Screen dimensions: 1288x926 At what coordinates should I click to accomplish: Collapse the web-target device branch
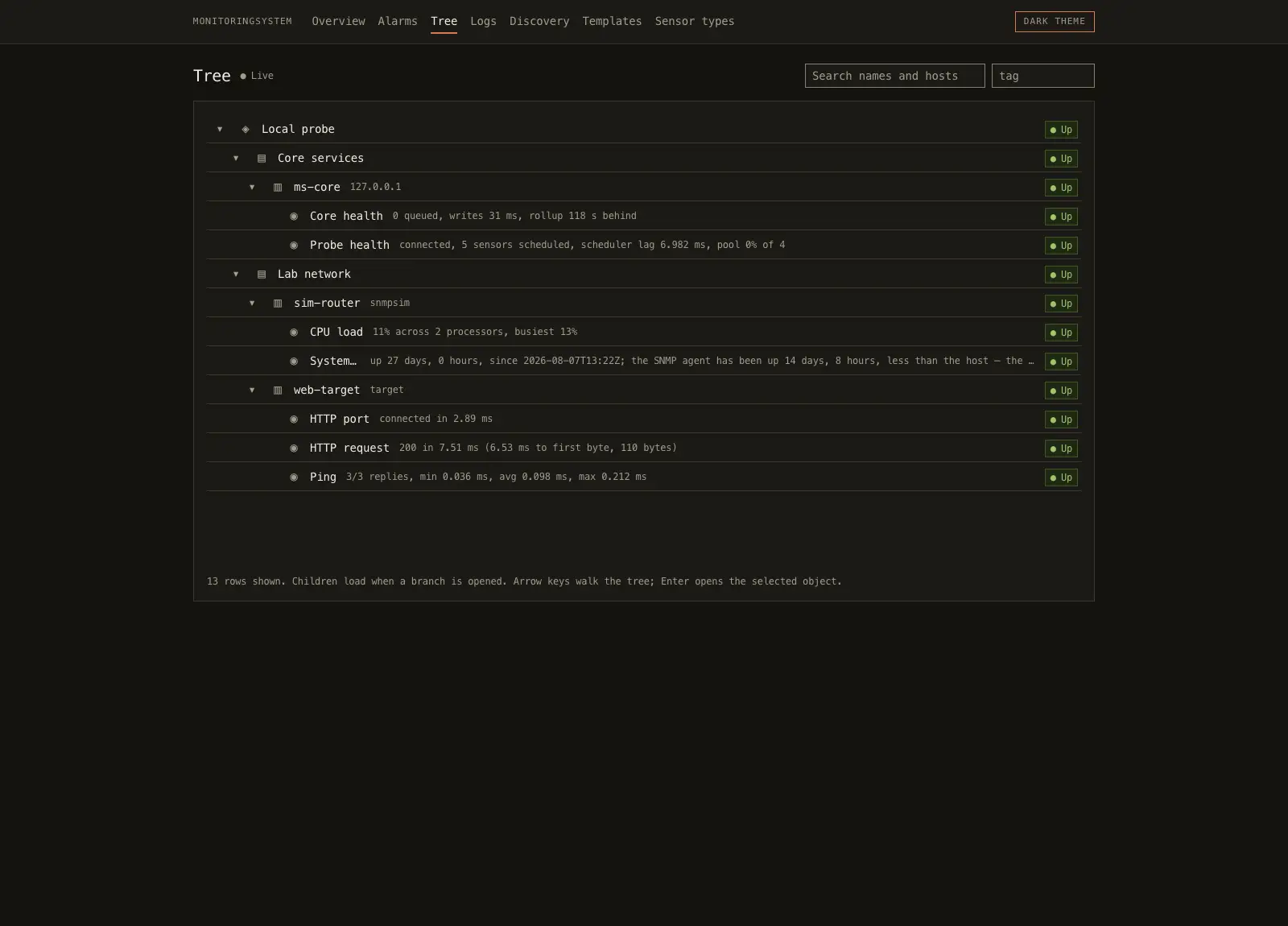click(252, 391)
